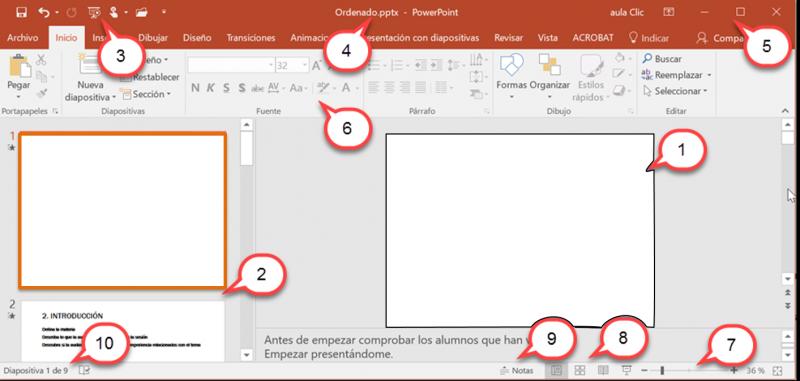Click the 36 % zoom level
This screenshot has height=381, width=800.
pyautogui.click(x=756, y=371)
